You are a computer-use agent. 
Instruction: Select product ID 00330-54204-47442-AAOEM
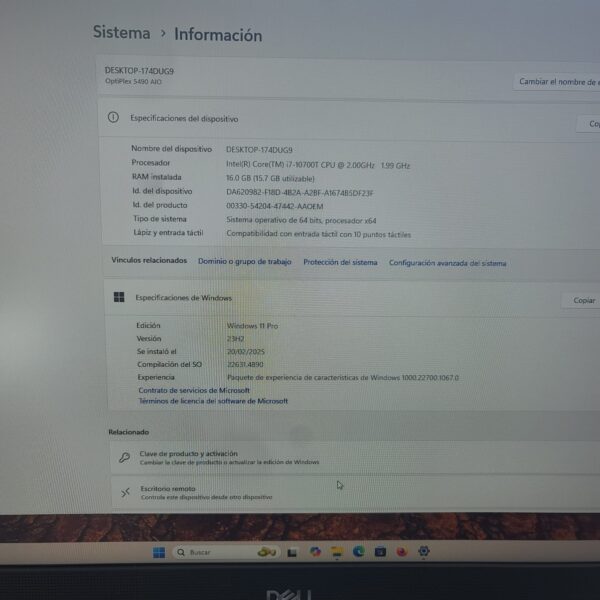(x=275, y=206)
